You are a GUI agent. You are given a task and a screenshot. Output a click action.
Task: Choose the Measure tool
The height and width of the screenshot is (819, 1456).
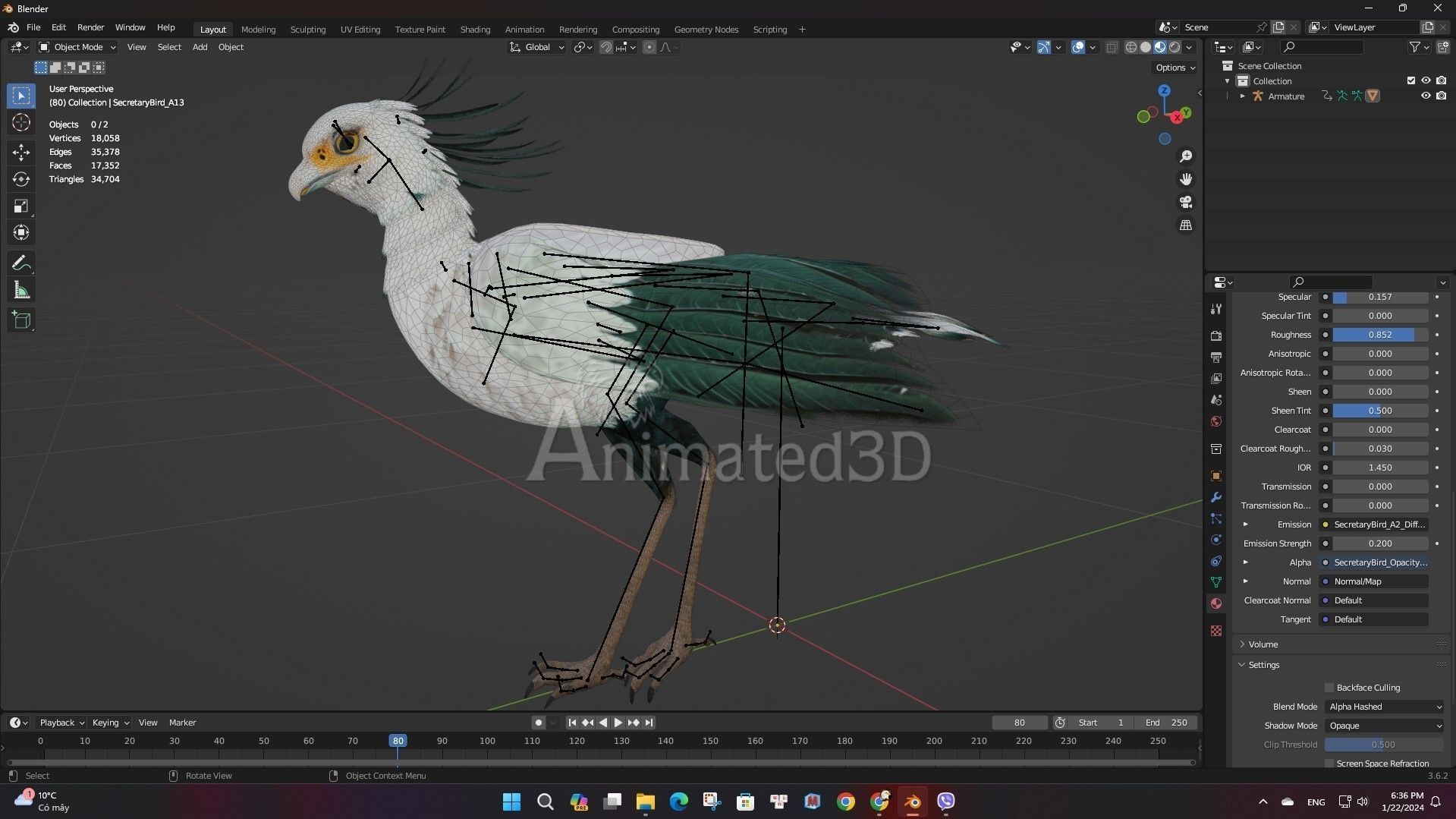click(21, 290)
